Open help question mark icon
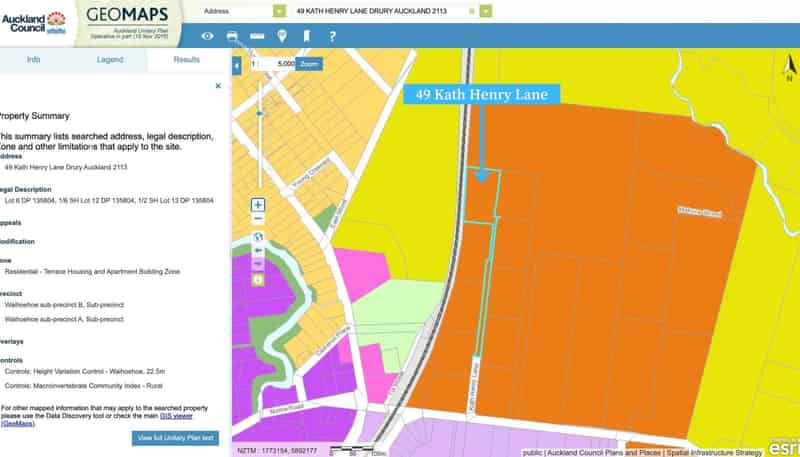This screenshot has width=800, height=457. 332,36
